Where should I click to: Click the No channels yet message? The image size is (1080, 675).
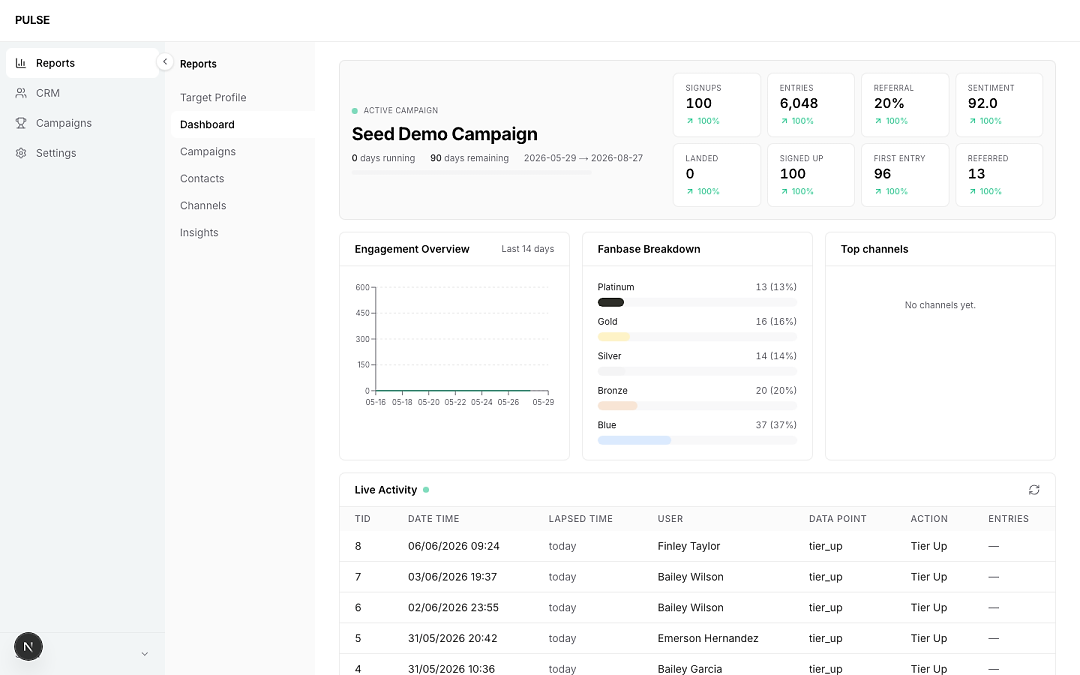[x=940, y=305]
